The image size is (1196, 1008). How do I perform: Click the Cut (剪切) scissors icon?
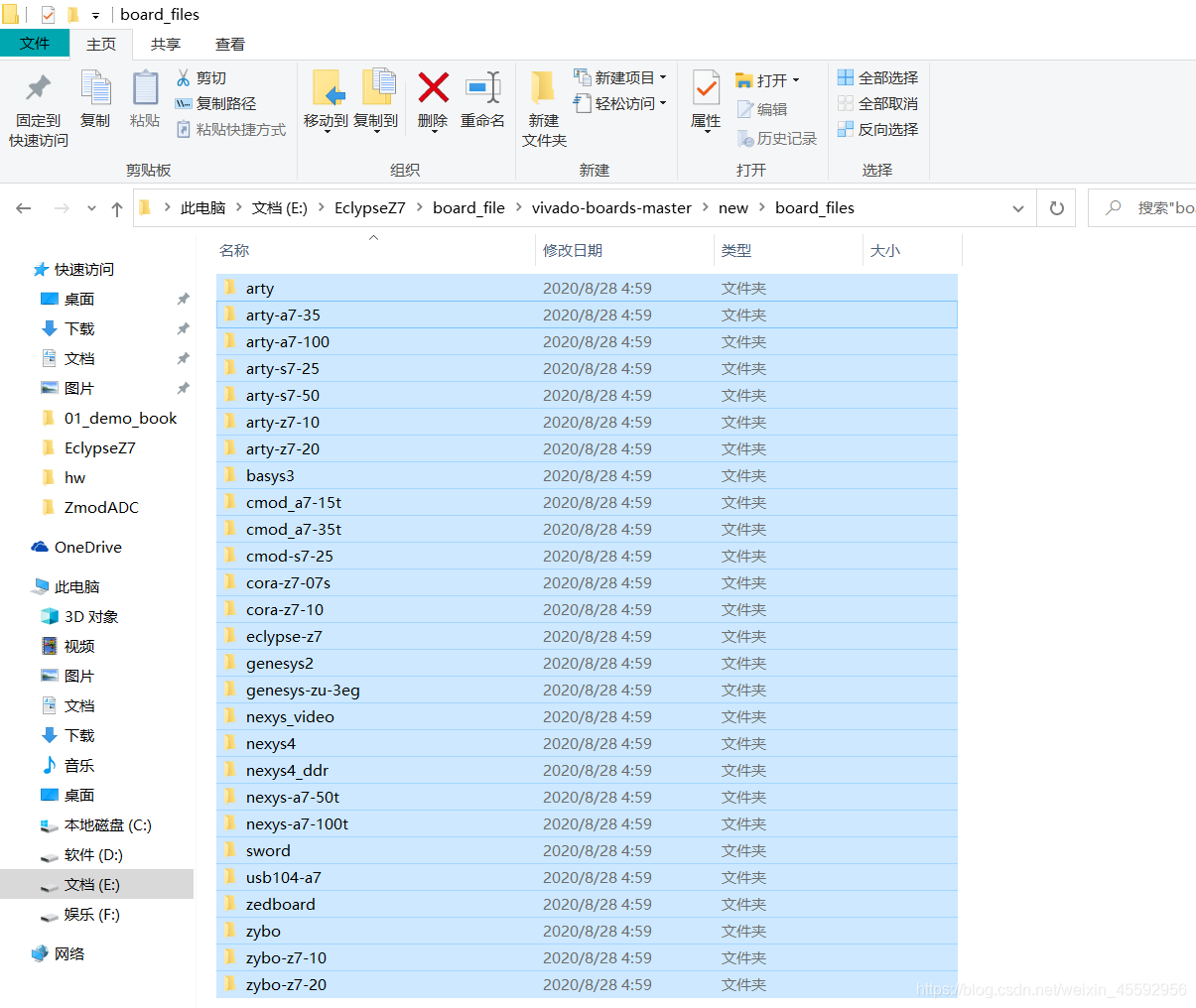click(184, 77)
